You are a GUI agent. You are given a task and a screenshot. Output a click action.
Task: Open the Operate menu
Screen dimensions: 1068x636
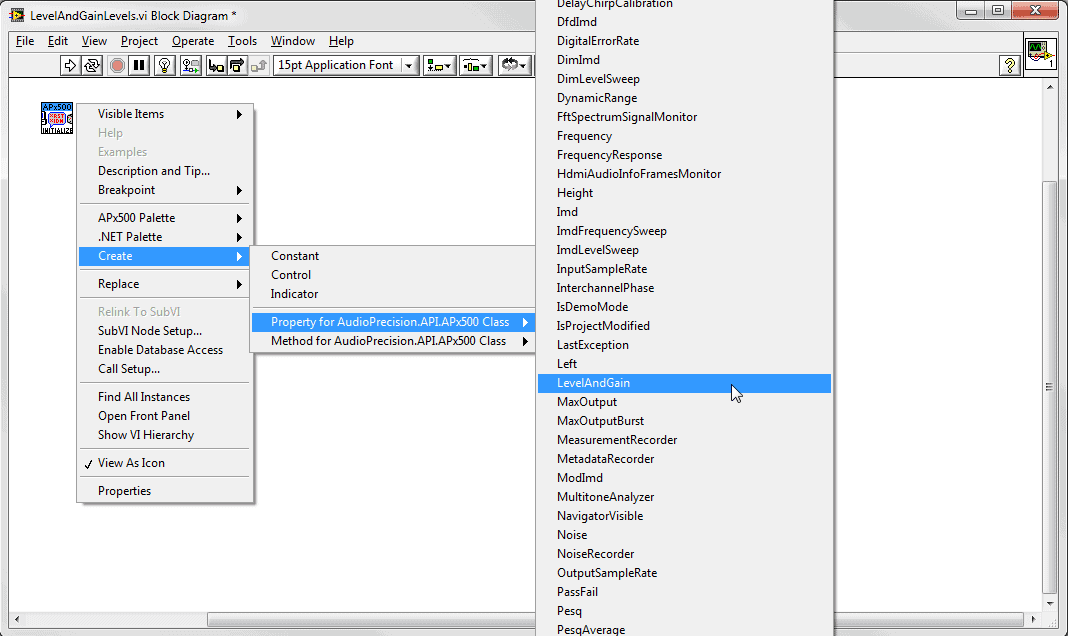pos(193,41)
